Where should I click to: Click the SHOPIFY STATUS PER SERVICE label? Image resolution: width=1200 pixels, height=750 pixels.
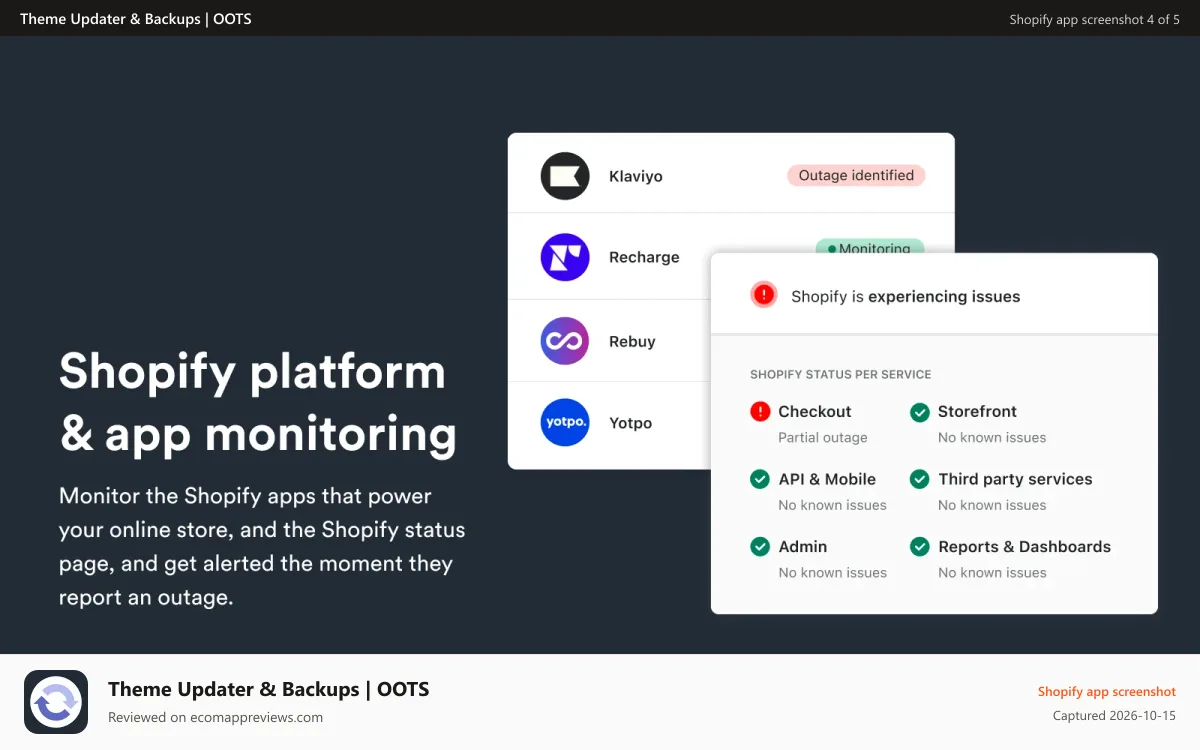841,374
